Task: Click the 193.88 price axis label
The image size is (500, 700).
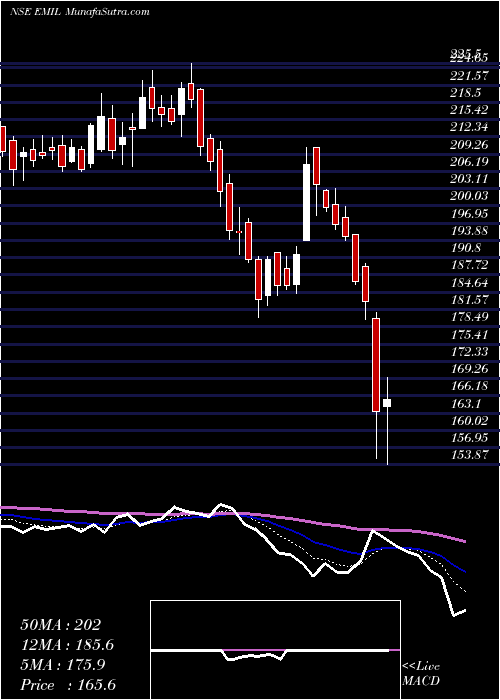Action: (469, 230)
